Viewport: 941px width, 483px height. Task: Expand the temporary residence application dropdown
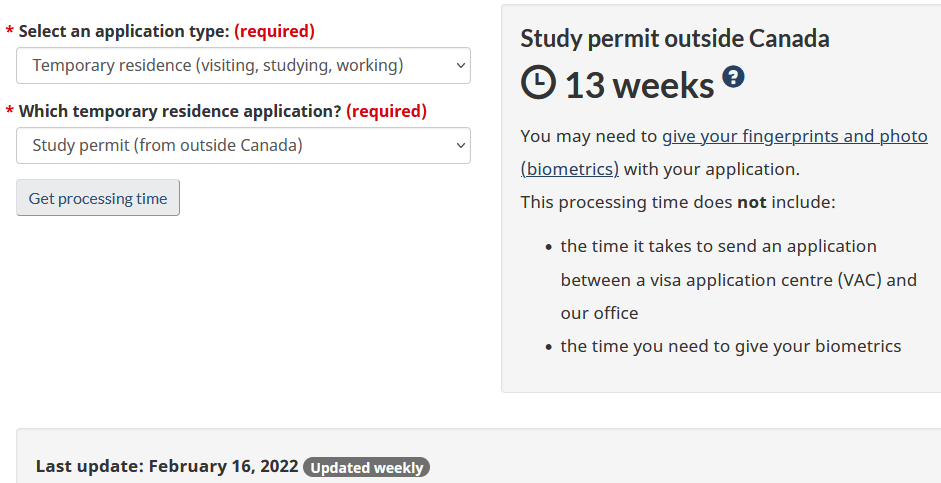[x=243, y=146]
